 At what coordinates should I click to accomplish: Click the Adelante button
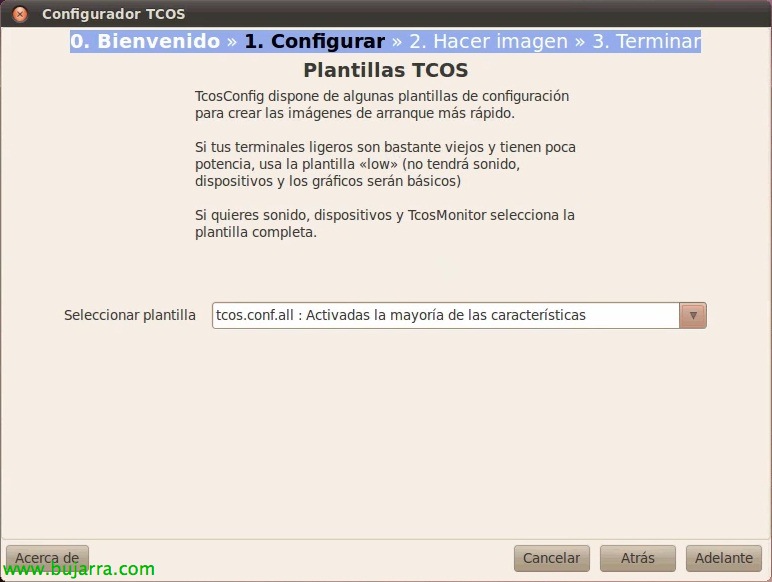723,558
